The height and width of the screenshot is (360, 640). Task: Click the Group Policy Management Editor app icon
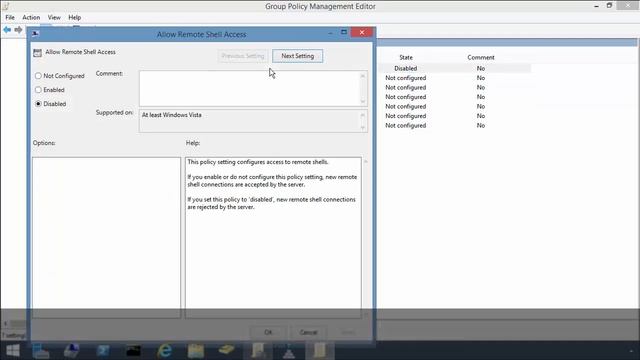click(6, 6)
